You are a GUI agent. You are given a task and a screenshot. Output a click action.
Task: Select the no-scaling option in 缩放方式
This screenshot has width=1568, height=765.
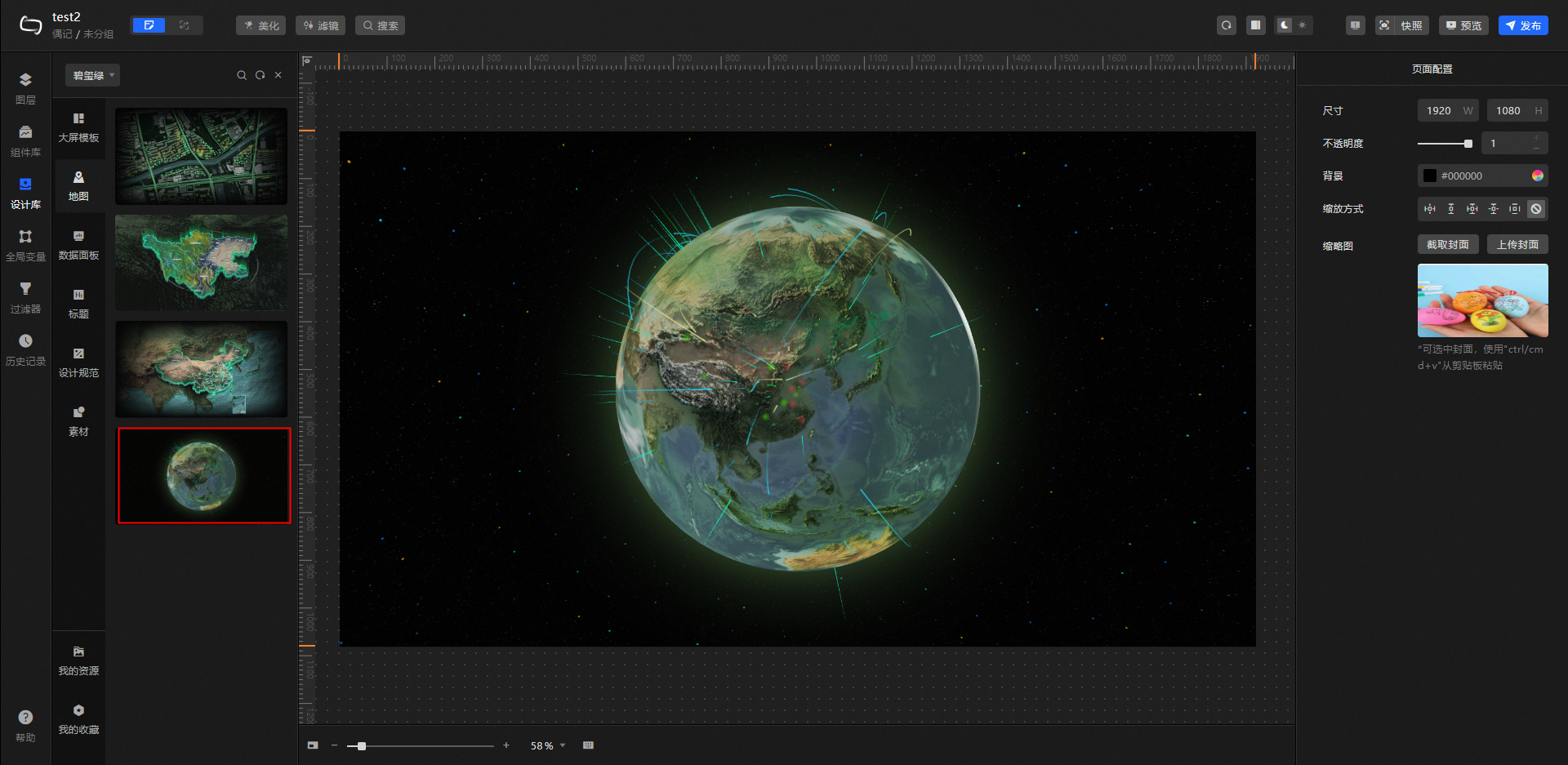point(1536,209)
